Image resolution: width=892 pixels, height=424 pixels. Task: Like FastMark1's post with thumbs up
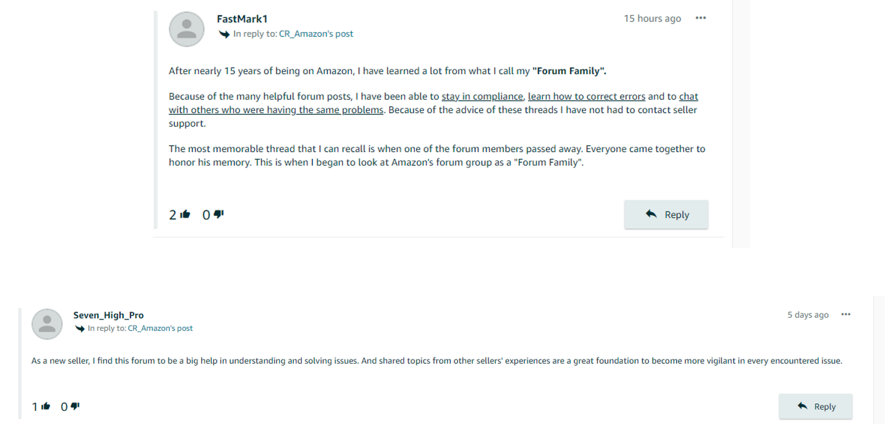(185, 215)
